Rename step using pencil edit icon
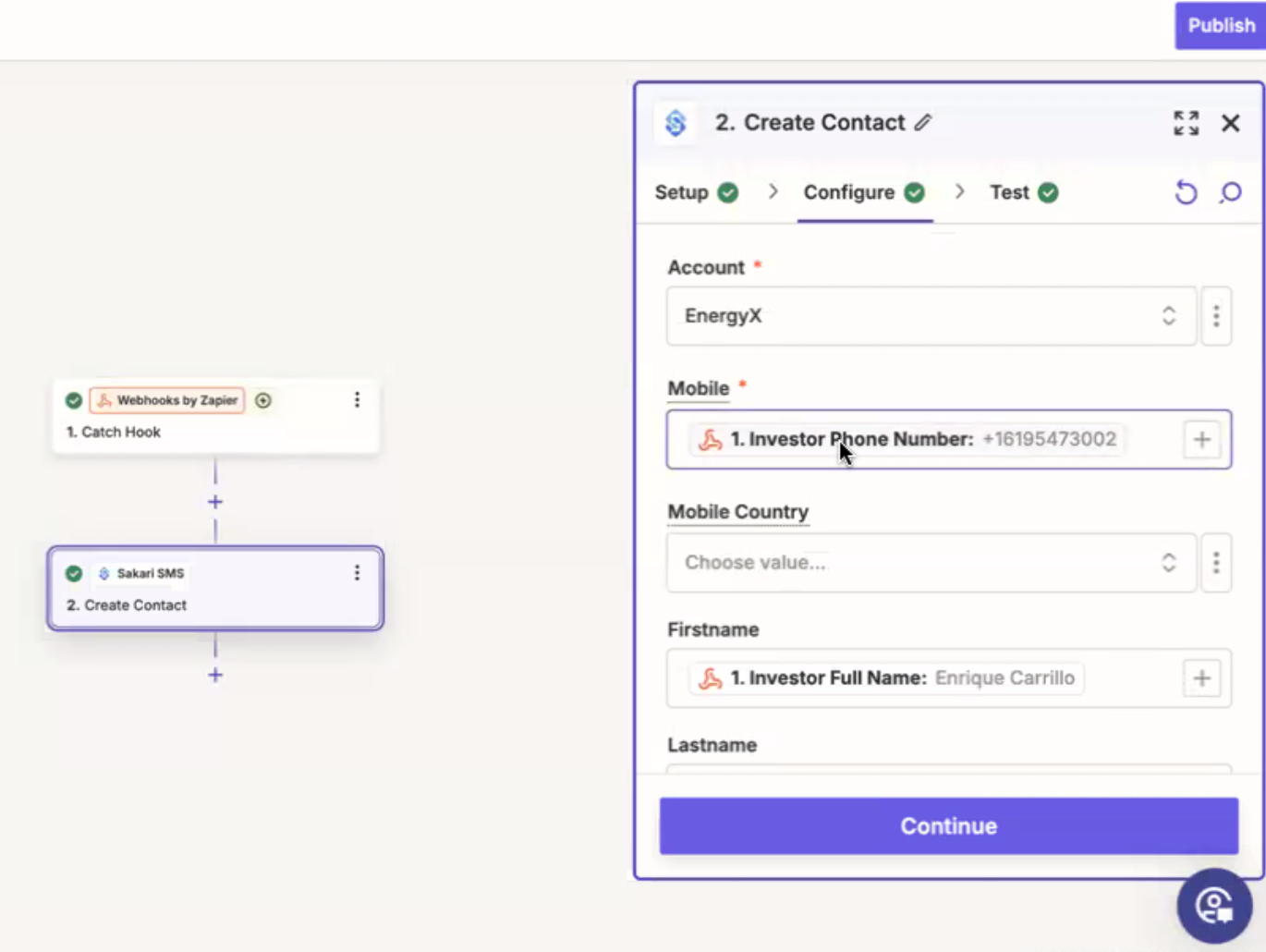Image resolution: width=1266 pixels, height=952 pixels. [923, 122]
